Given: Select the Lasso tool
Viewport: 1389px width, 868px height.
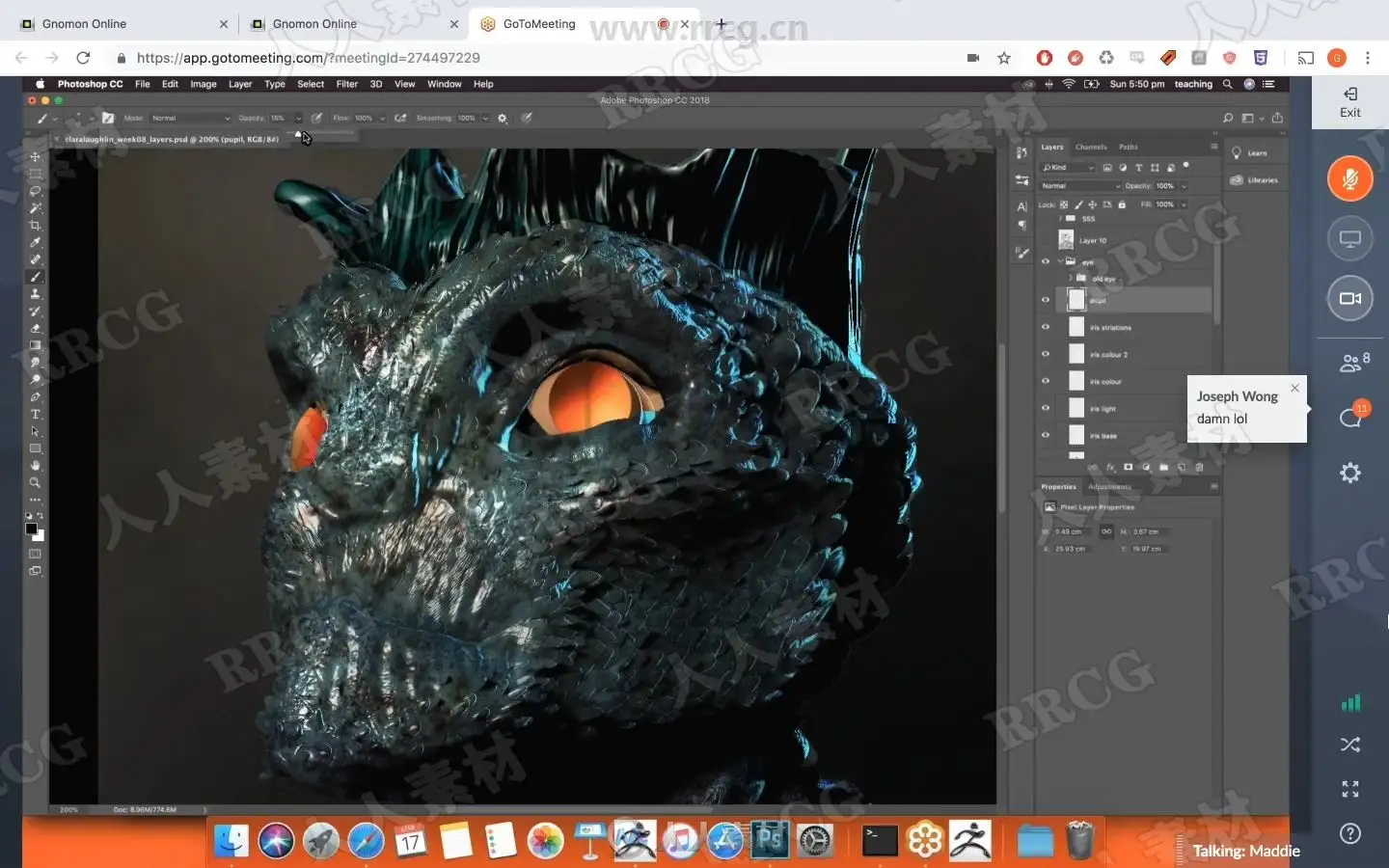Looking at the screenshot, I should coord(36,191).
